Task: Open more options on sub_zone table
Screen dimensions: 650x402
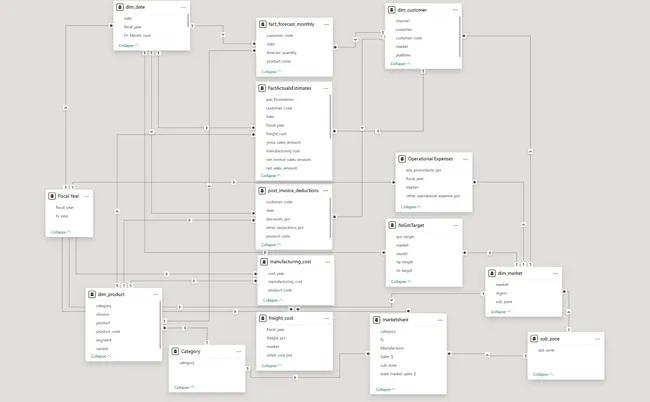Action: pos(596,339)
